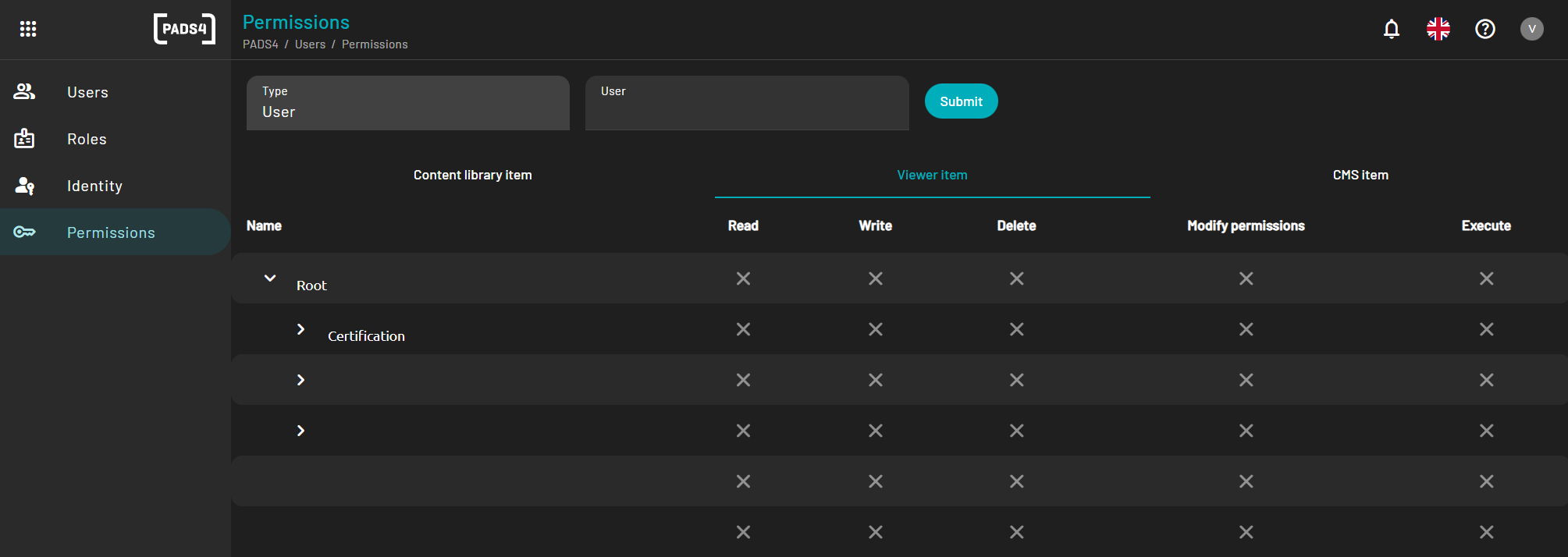Switch to CMS item tab
This screenshot has height=557, width=1568.
1360,175
